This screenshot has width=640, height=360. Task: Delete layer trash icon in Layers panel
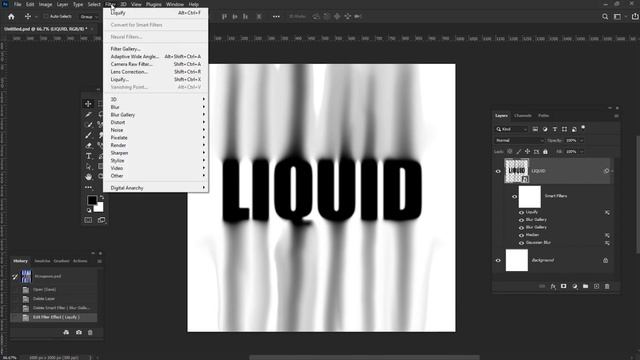(x=607, y=287)
